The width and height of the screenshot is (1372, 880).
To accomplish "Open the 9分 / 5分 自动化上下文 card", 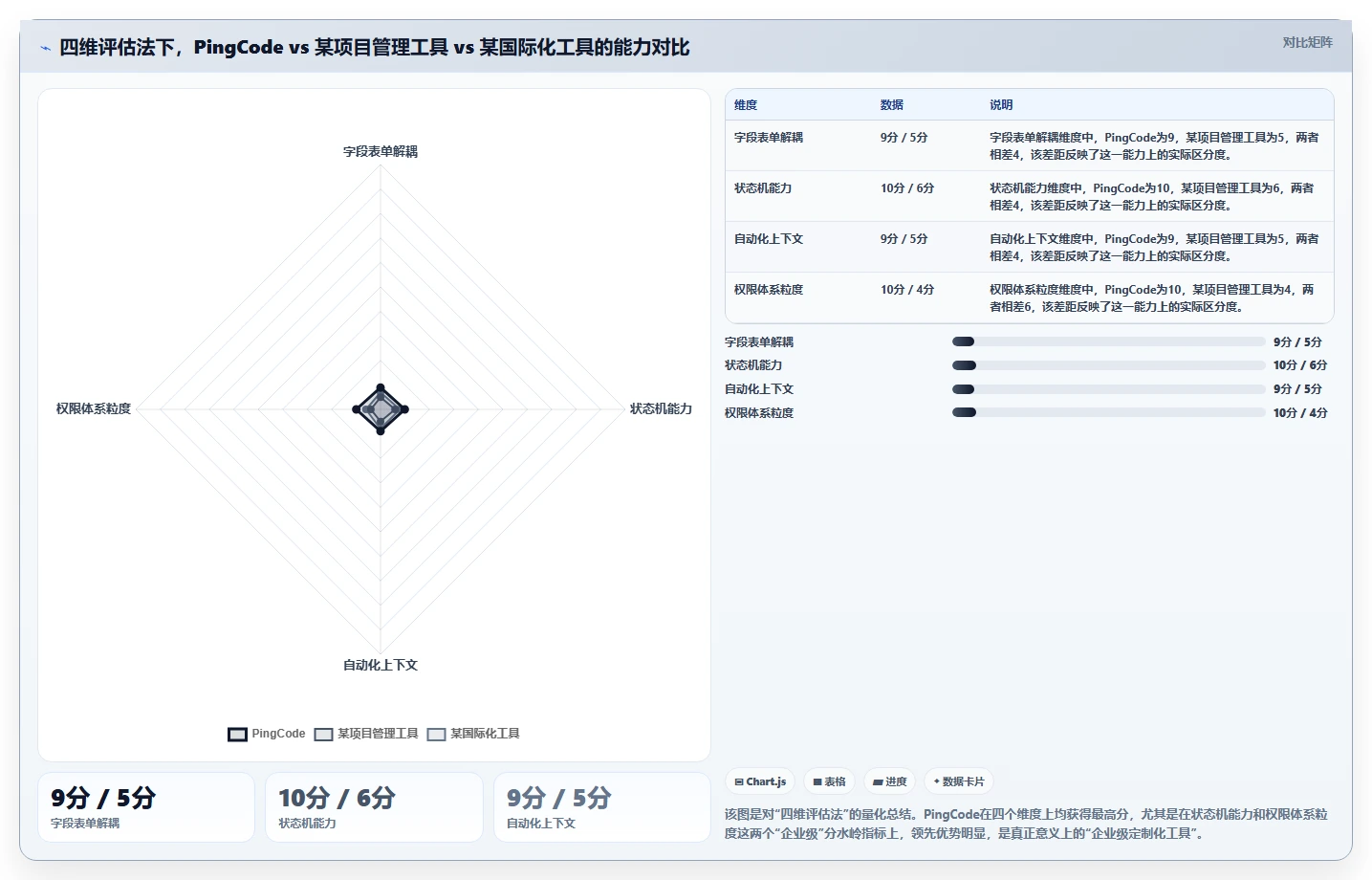I will (x=601, y=807).
